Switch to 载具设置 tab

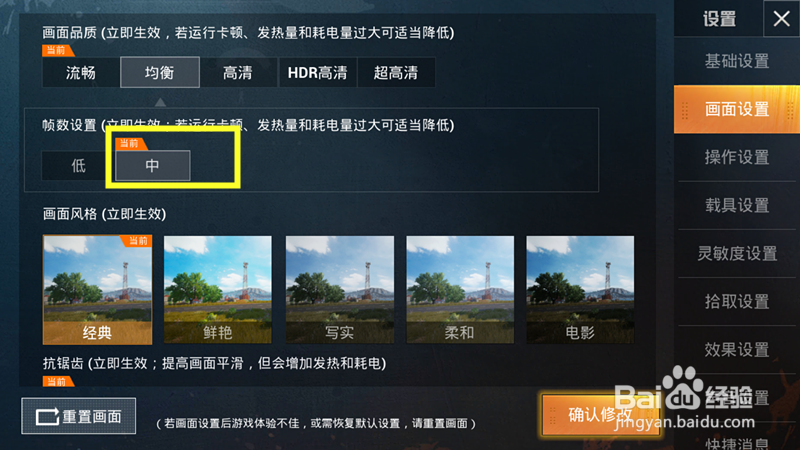tap(737, 205)
